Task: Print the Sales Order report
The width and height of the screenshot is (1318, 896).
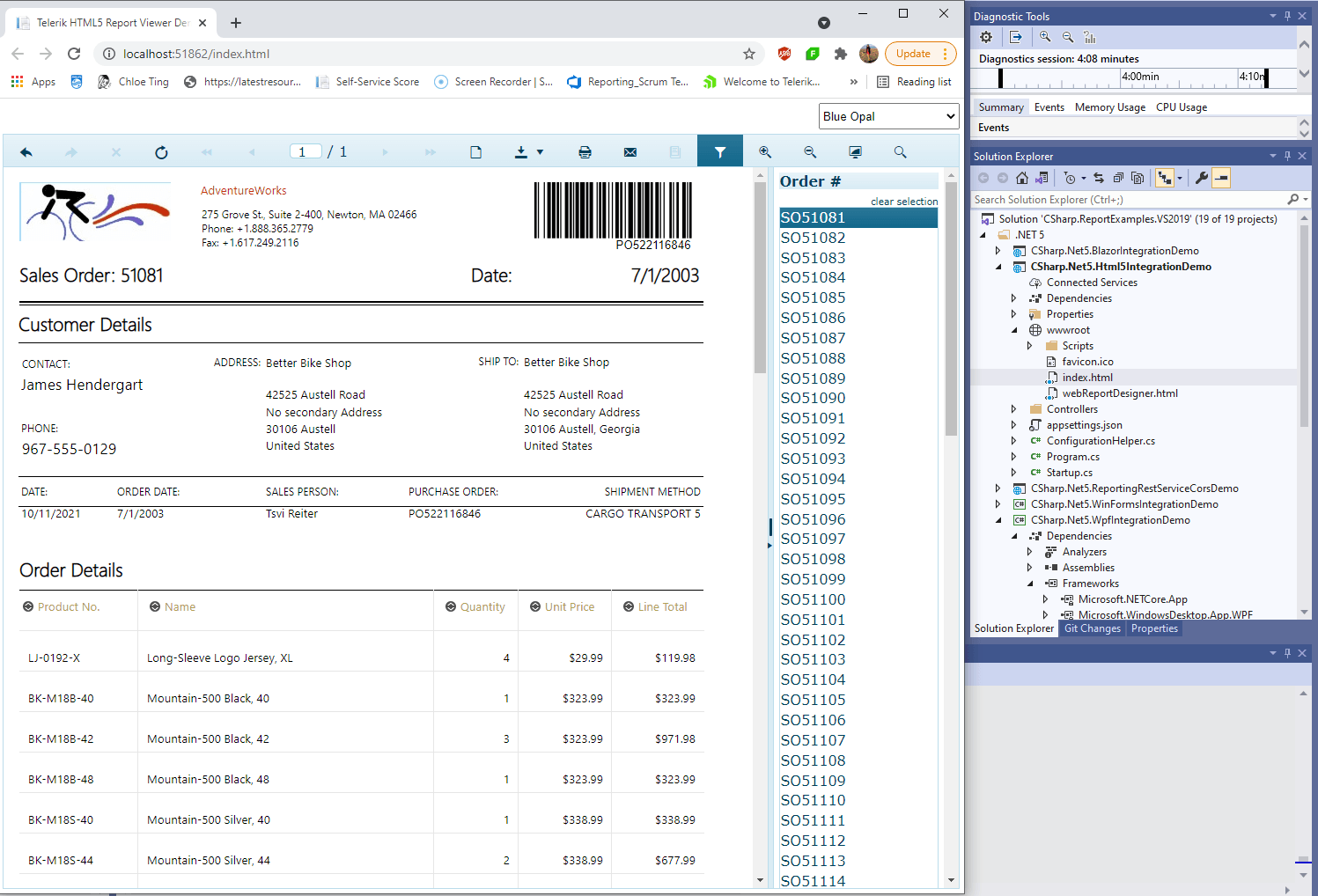Action: (x=585, y=151)
